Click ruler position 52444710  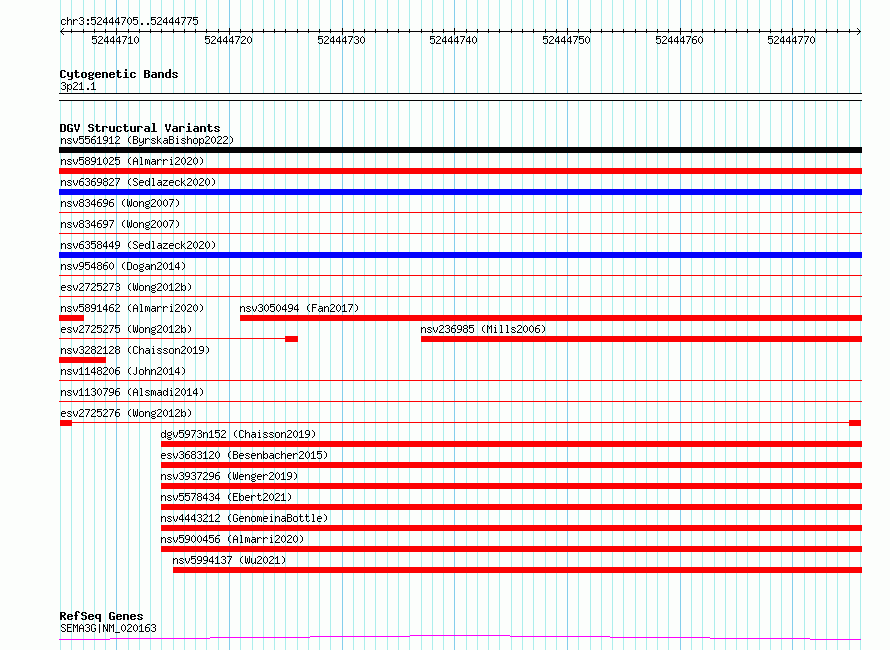click(x=115, y=40)
